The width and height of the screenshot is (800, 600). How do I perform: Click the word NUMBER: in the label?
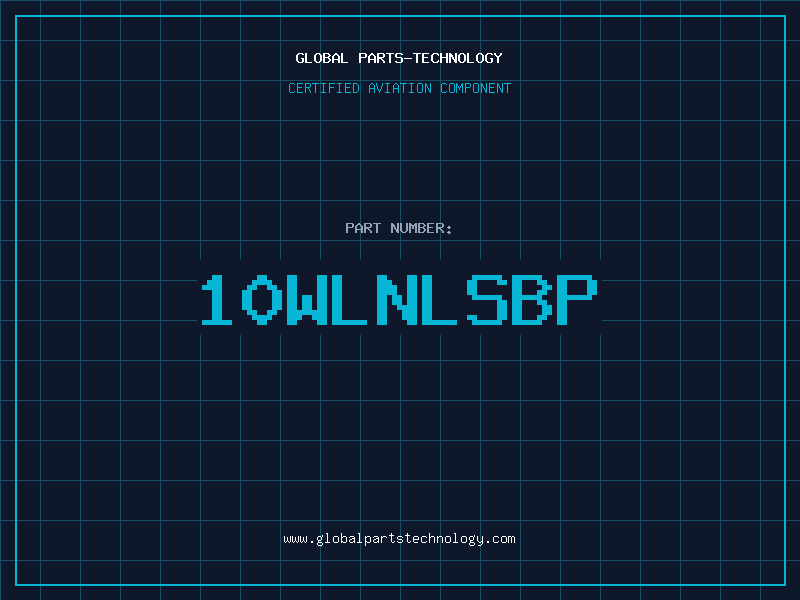pos(421,228)
